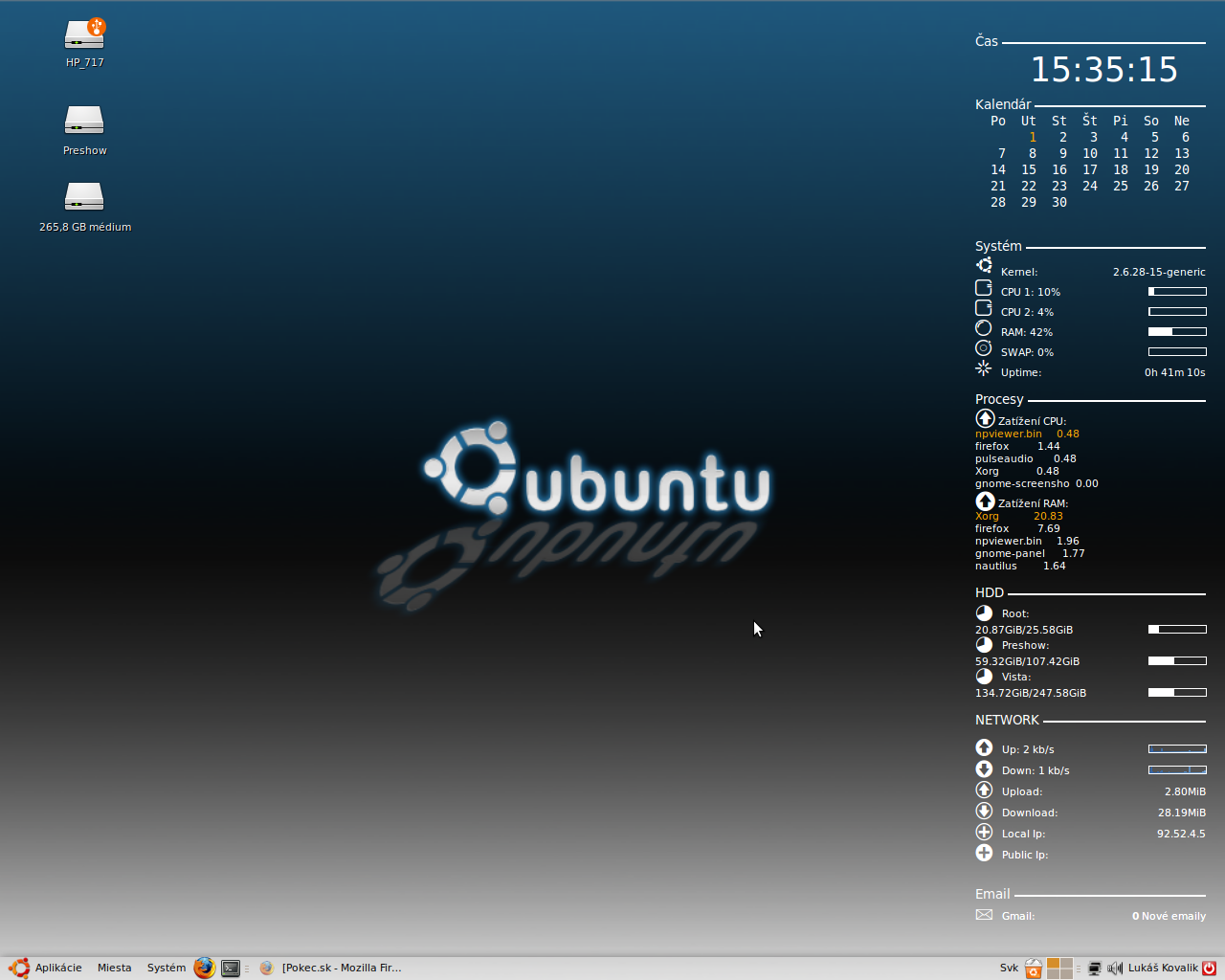Click Upload total 2.80MiB
The height and width of the screenshot is (980, 1225).
point(1185,791)
